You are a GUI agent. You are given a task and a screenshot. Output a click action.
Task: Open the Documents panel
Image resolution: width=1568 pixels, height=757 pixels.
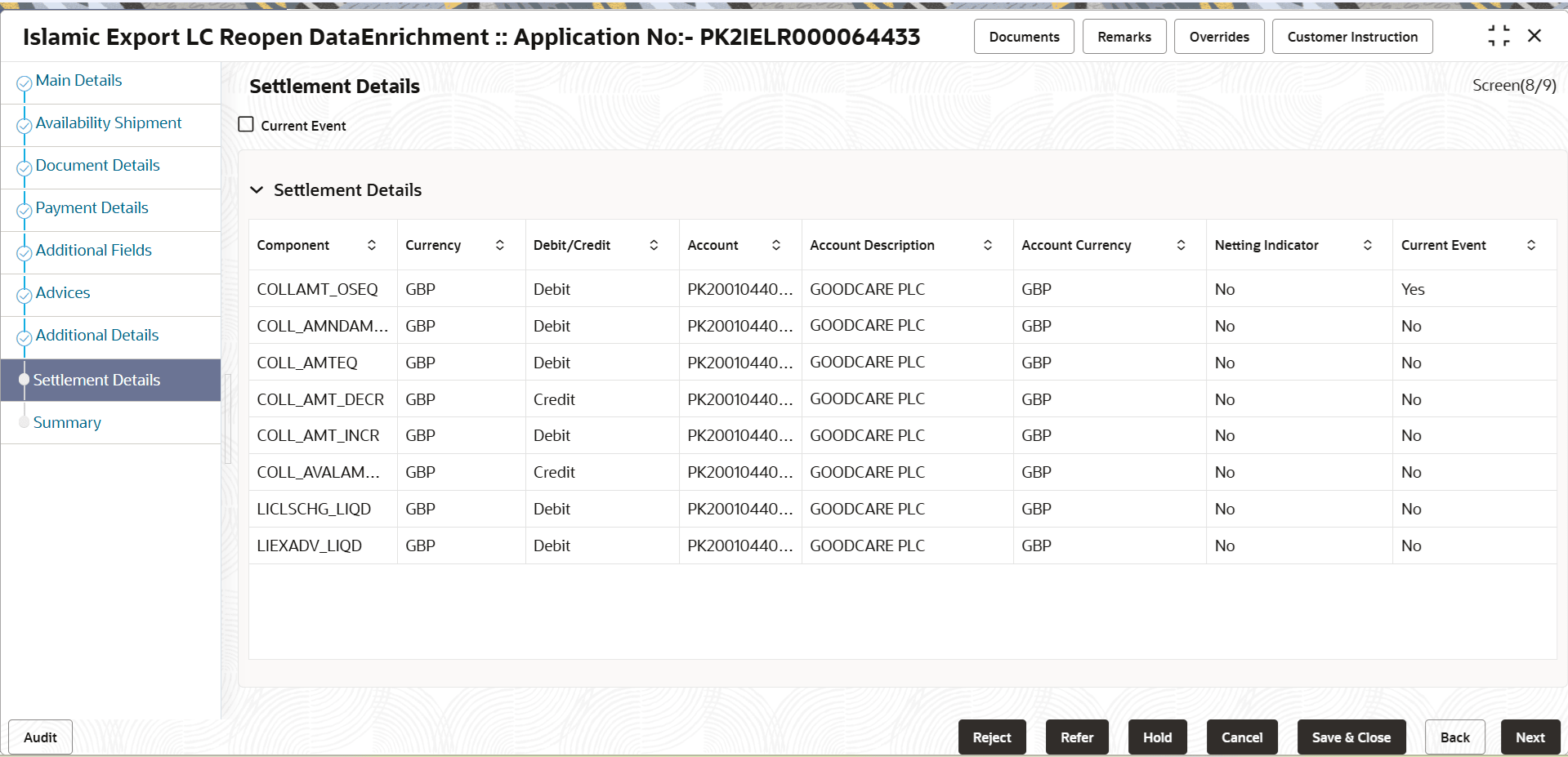pos(1024,37)
